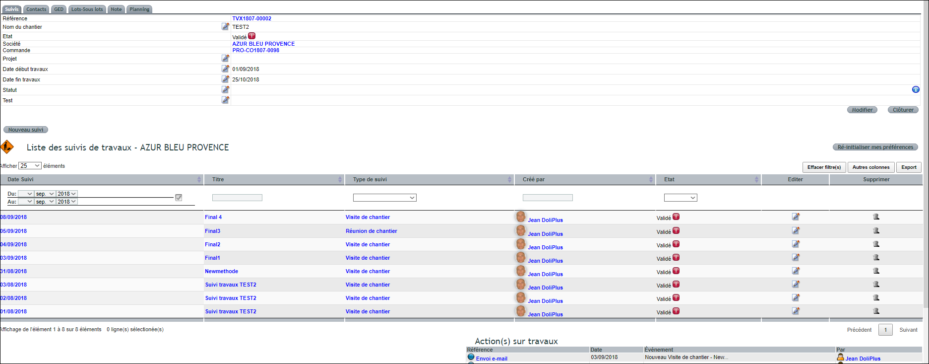Open the Newmethode title link

tap(221, 271)
